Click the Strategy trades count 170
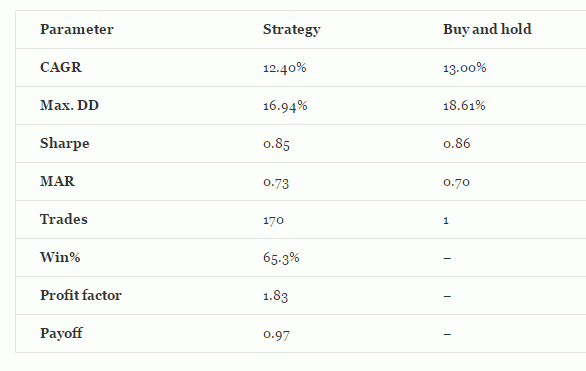Viewport: 586px width, 371px height. [274, 221]
